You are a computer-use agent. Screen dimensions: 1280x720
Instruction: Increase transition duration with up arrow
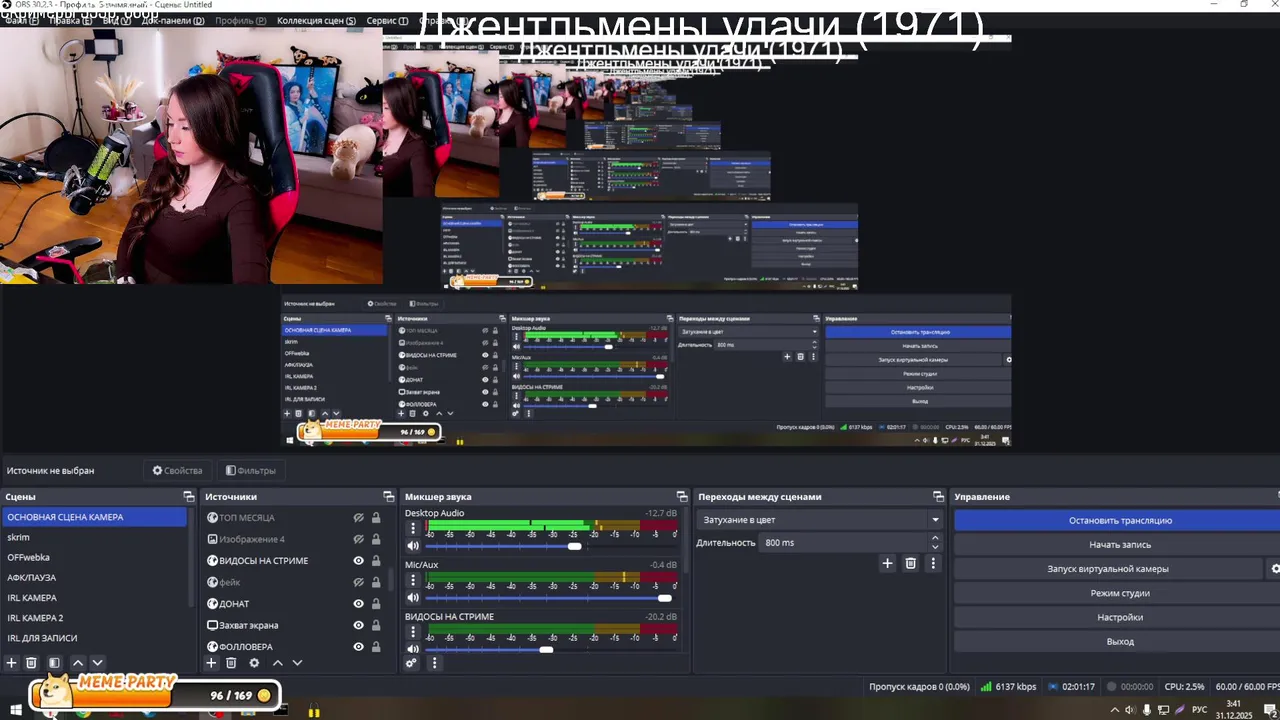click(936, 538)
